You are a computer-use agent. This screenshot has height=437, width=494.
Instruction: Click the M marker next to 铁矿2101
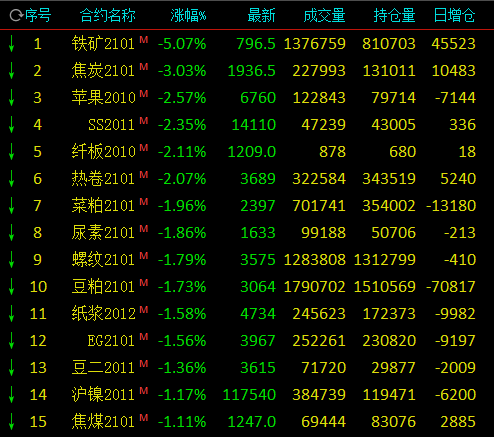pyautogui.click(x=144, y=39)
